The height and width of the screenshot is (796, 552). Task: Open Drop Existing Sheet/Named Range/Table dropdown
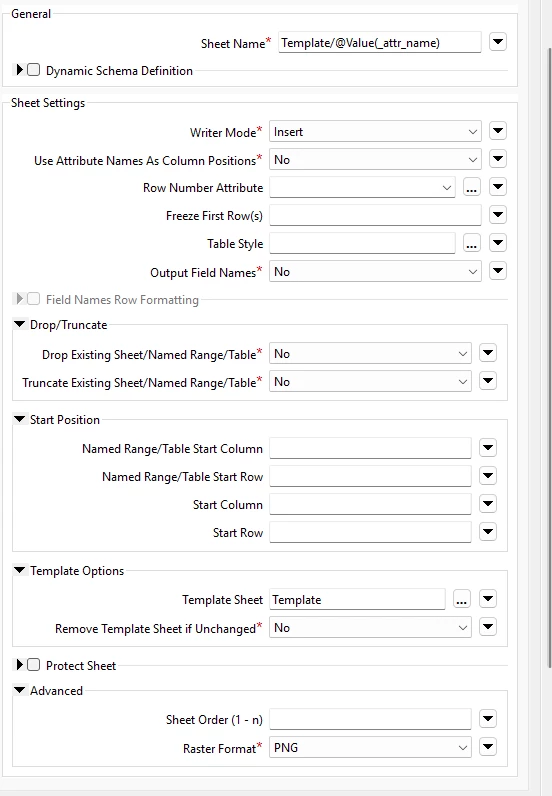(x=370, y=354)
